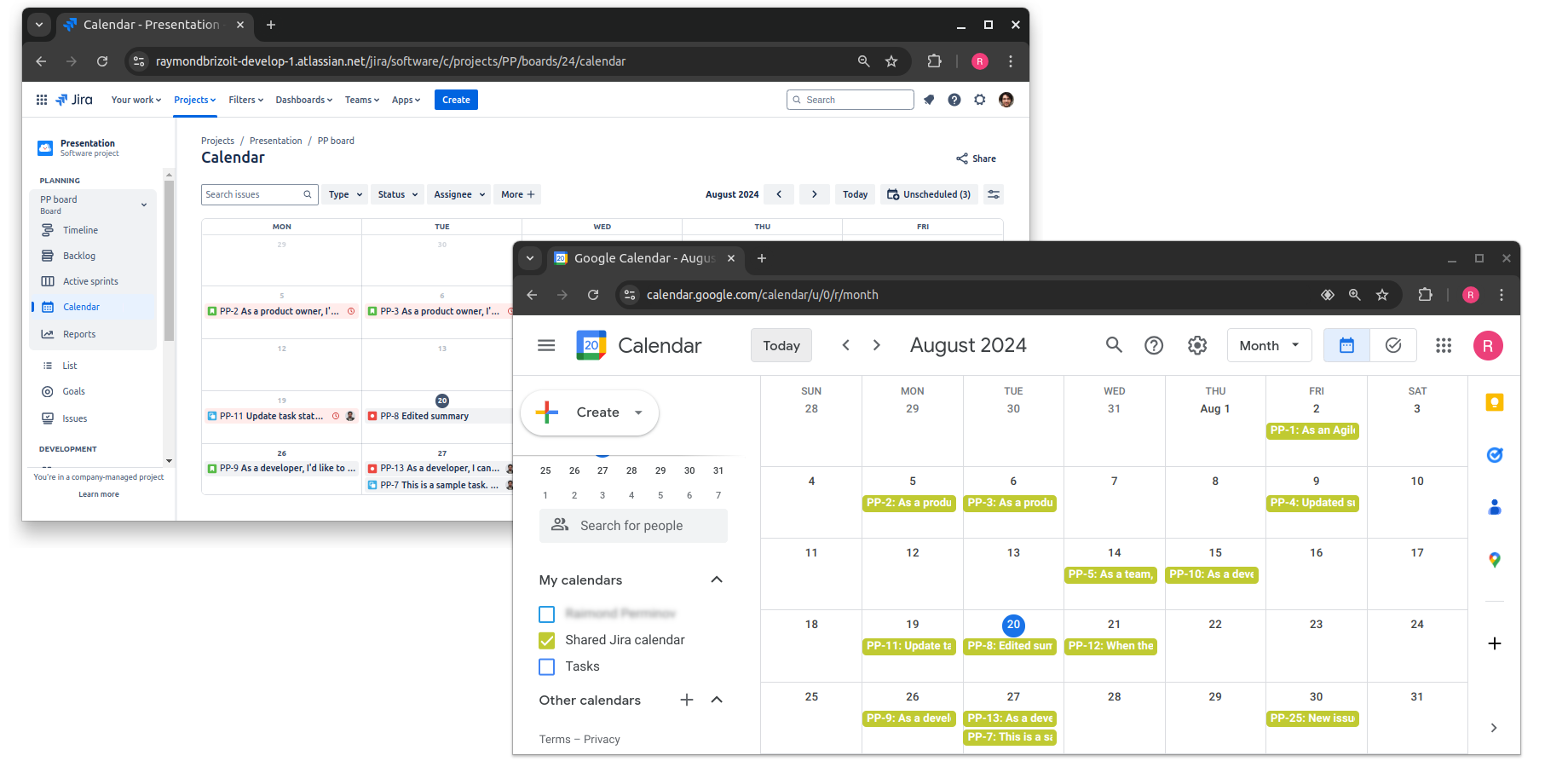Click Share in Jira calendar page
The width and height of the screenshot is (1568, 767).
976,159
